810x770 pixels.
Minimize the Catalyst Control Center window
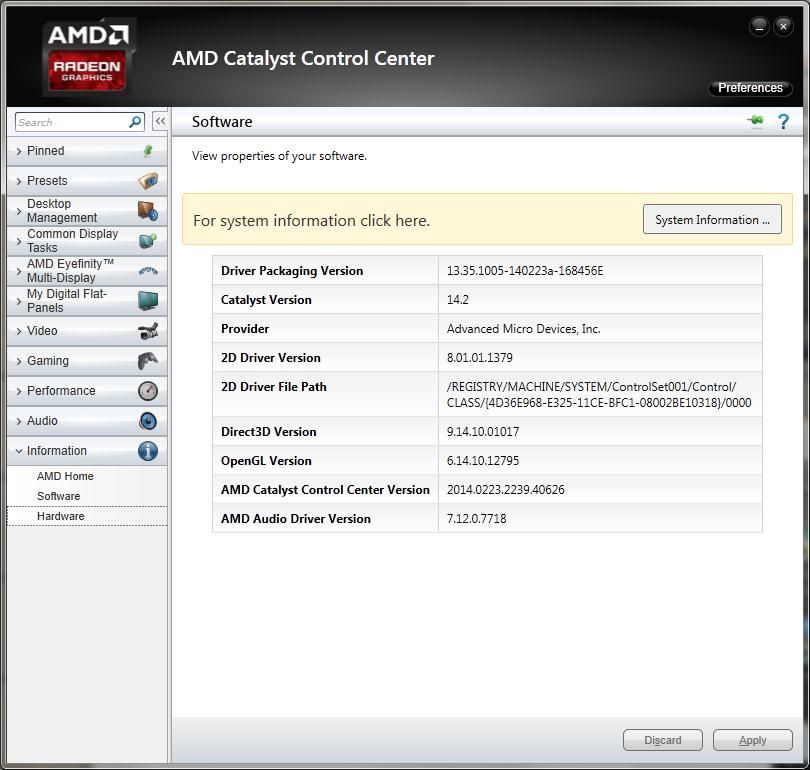(759, 26)
